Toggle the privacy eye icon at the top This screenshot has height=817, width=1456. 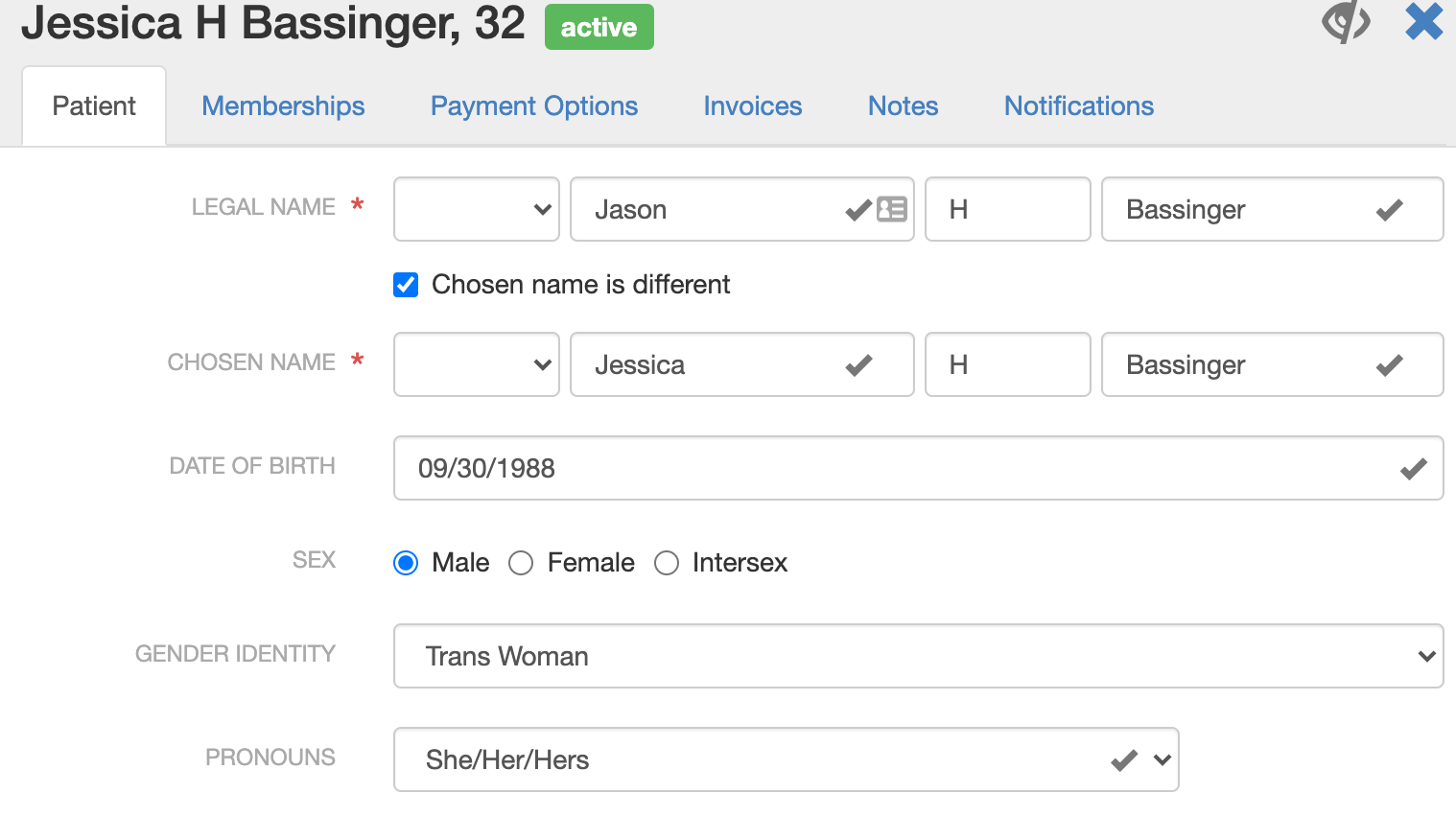point(1346,21)
